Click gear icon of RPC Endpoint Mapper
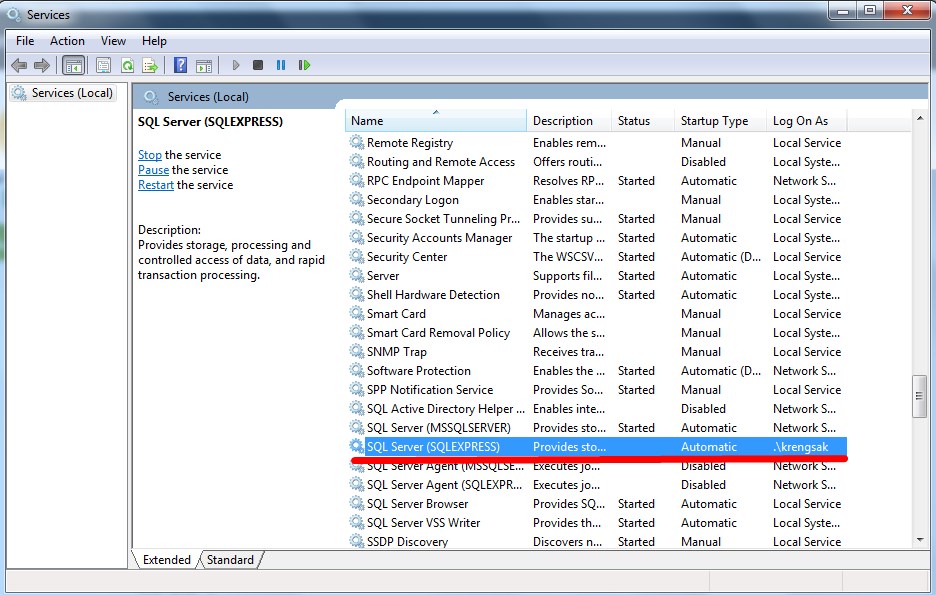Screen dimensions: 936x595 pos(356,180)
